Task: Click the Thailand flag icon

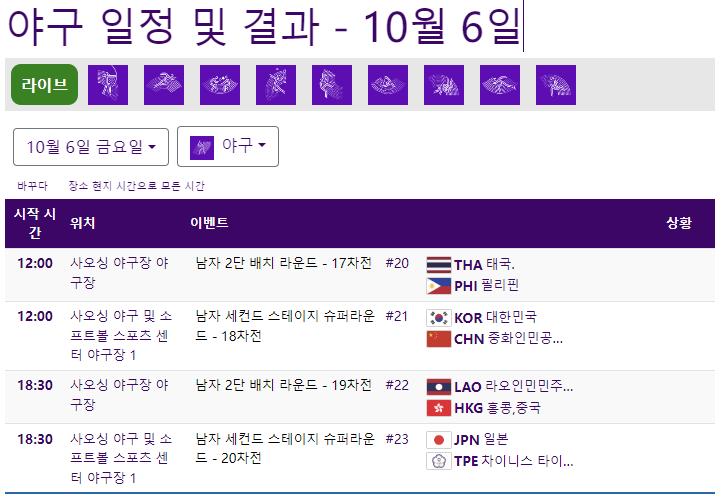Action: click(x=439, y=265)
